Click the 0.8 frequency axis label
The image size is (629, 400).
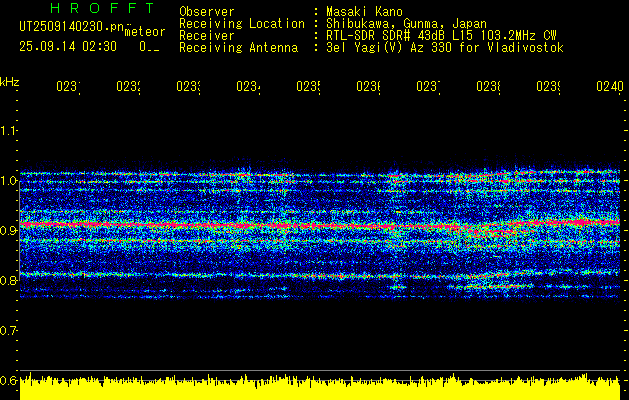tap(8, 280)
